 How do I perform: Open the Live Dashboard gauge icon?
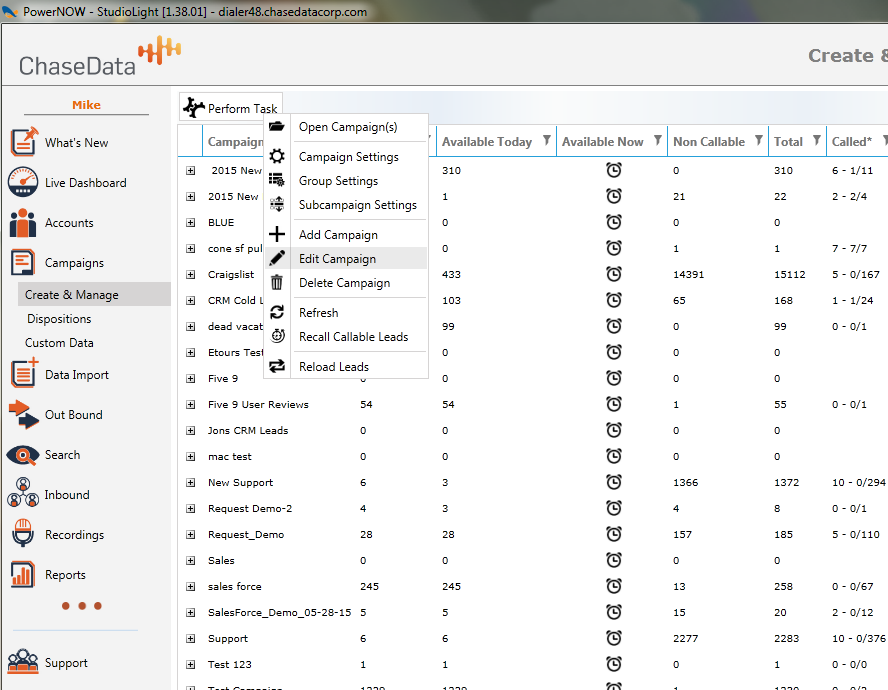(24, 182)
